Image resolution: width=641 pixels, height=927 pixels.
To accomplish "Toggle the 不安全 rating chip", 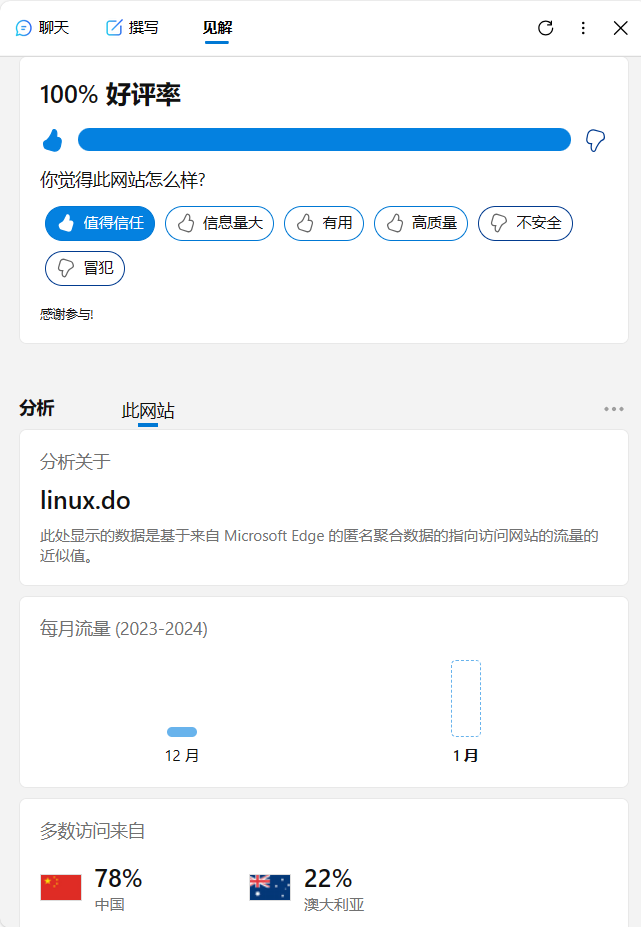I will point(525,223).
